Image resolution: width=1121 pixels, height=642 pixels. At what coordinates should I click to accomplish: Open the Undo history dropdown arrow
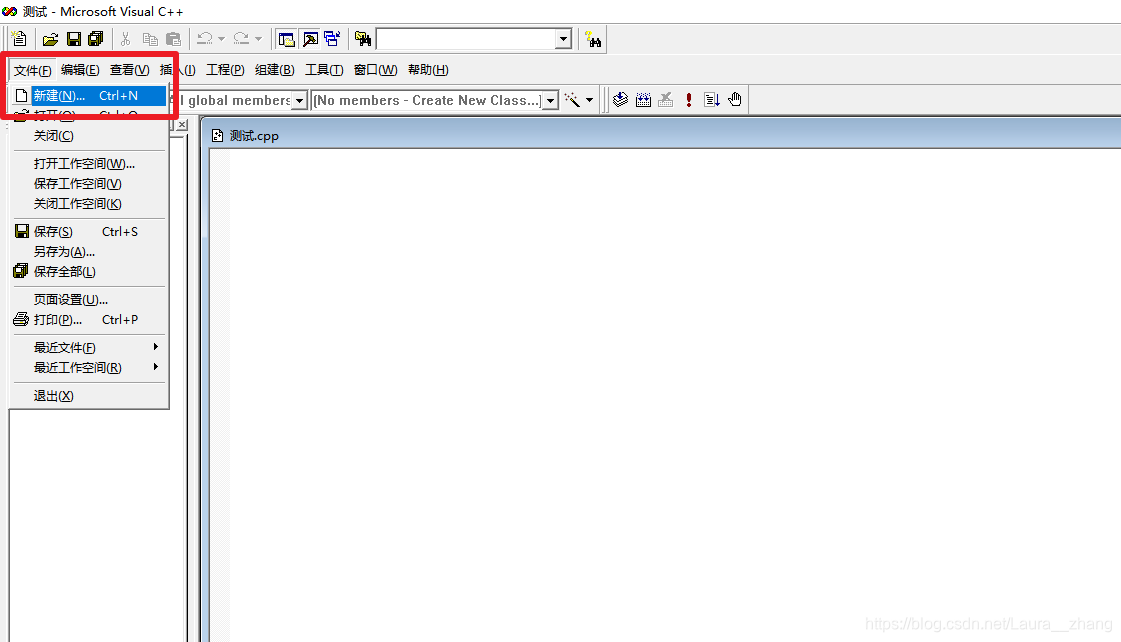tap(221, 39)
